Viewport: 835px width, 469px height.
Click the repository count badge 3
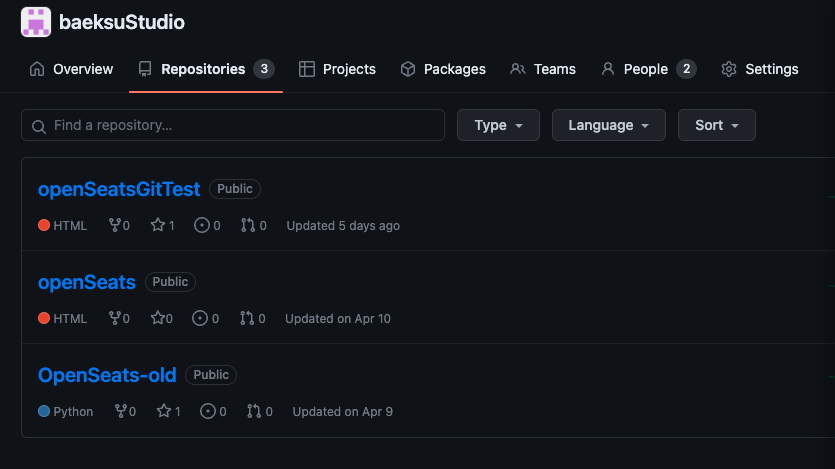(x=264, y=69)
